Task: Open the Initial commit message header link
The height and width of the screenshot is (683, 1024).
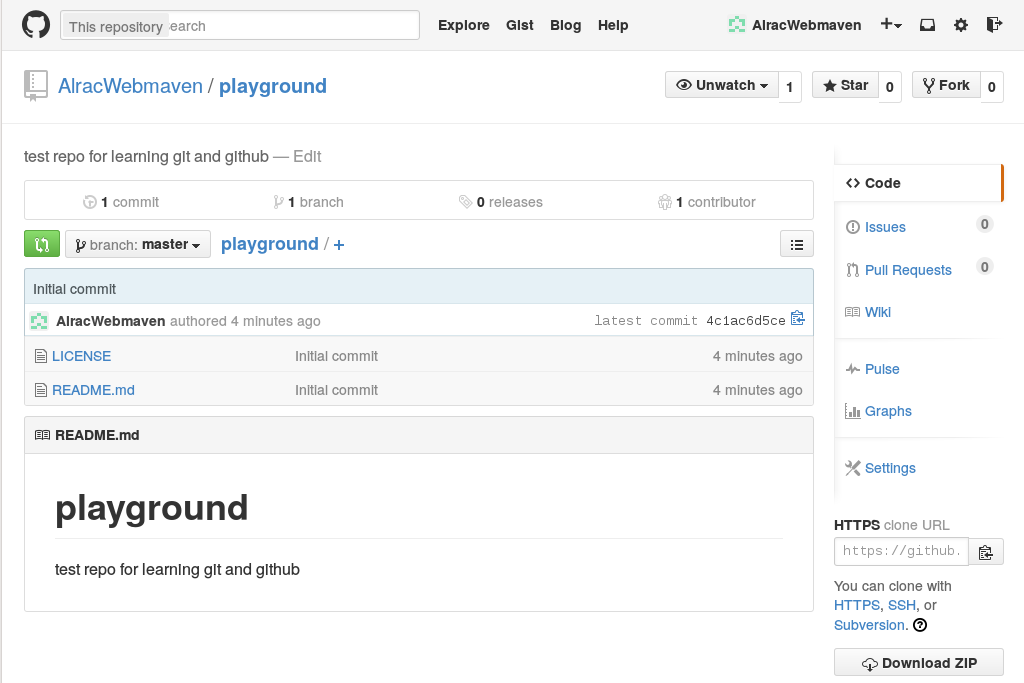Action: (74, 289)
